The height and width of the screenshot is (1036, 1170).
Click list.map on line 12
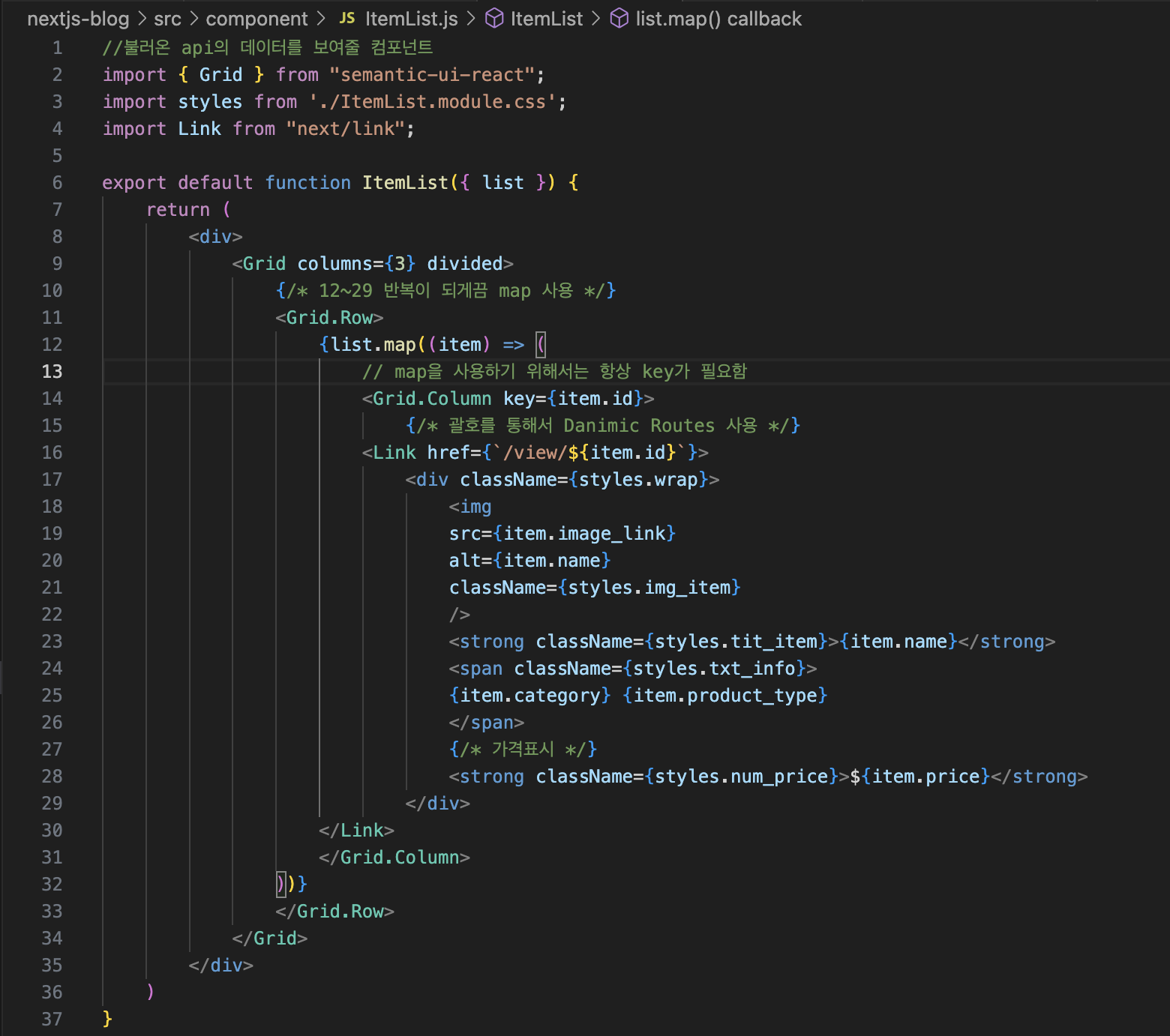373,344
